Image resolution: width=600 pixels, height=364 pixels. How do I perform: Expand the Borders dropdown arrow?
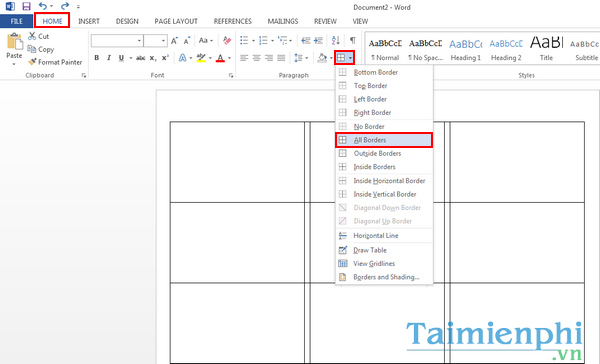pos(351,58)
